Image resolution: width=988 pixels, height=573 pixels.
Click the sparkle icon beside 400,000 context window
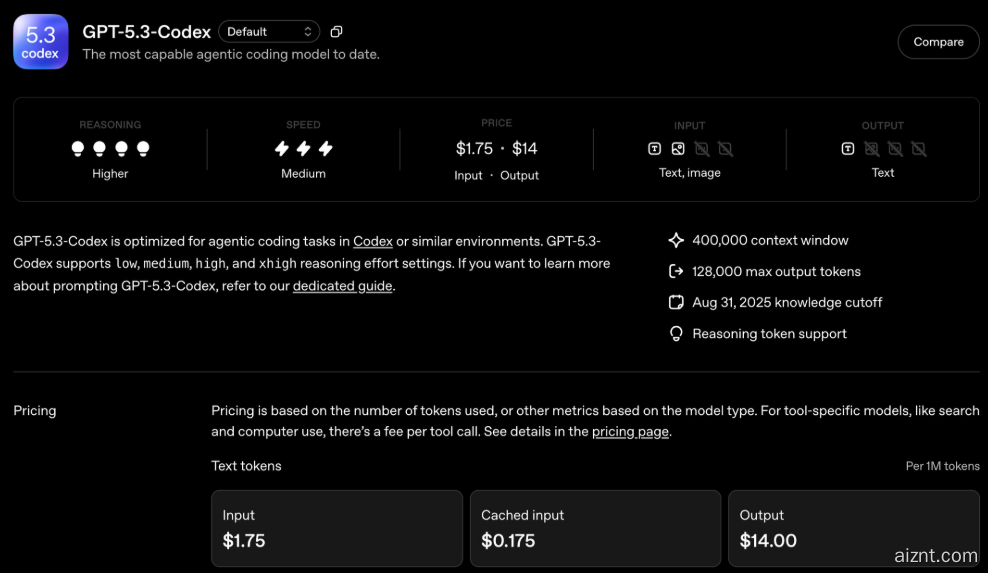[x=676, y=240]
